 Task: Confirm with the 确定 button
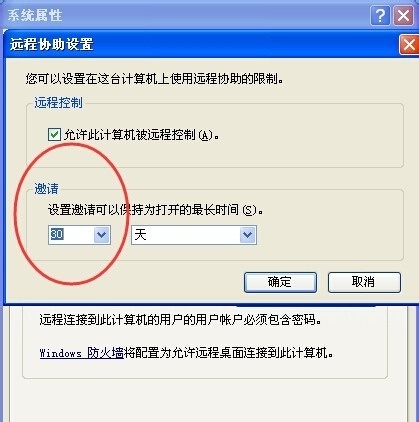tap(280, 282)
